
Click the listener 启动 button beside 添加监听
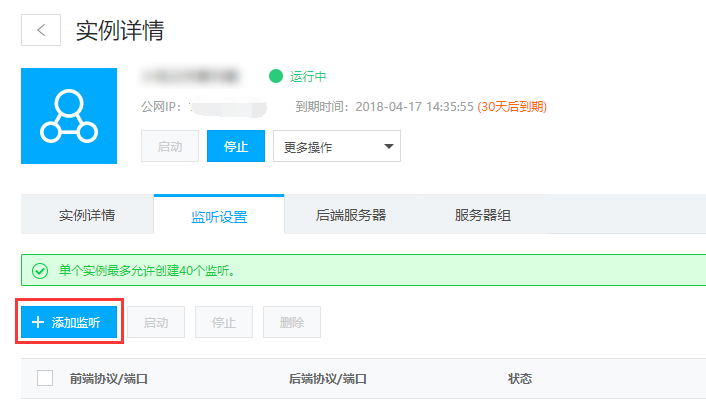156,322
